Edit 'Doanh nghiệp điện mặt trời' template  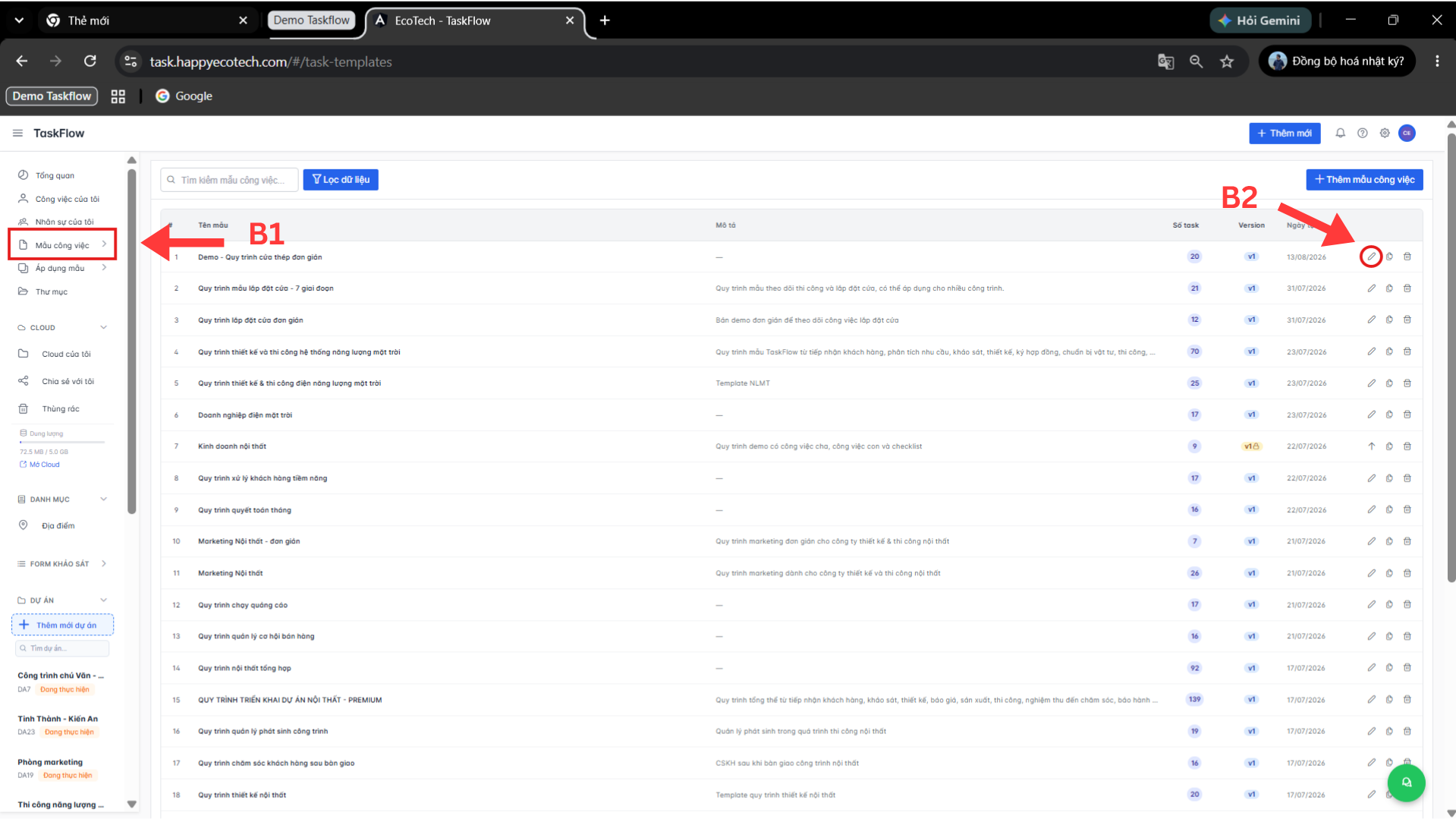point(1371,414)
